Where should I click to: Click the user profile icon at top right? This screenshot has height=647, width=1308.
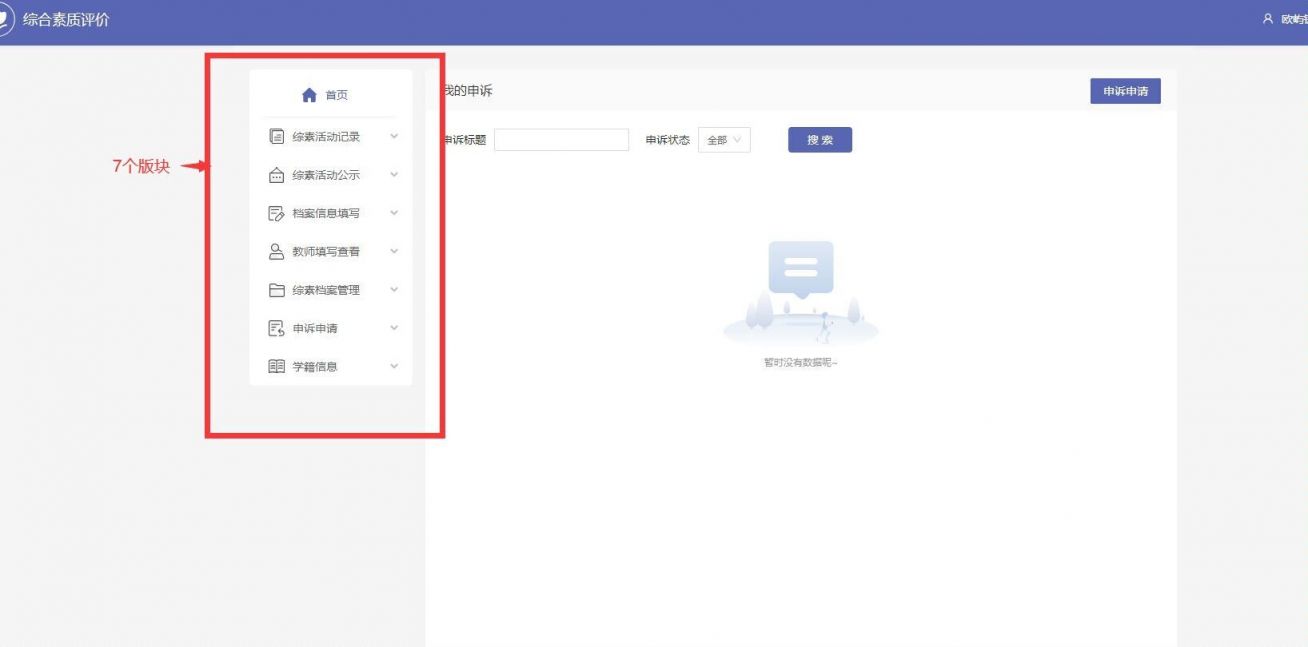click(x=1266, y=18)
